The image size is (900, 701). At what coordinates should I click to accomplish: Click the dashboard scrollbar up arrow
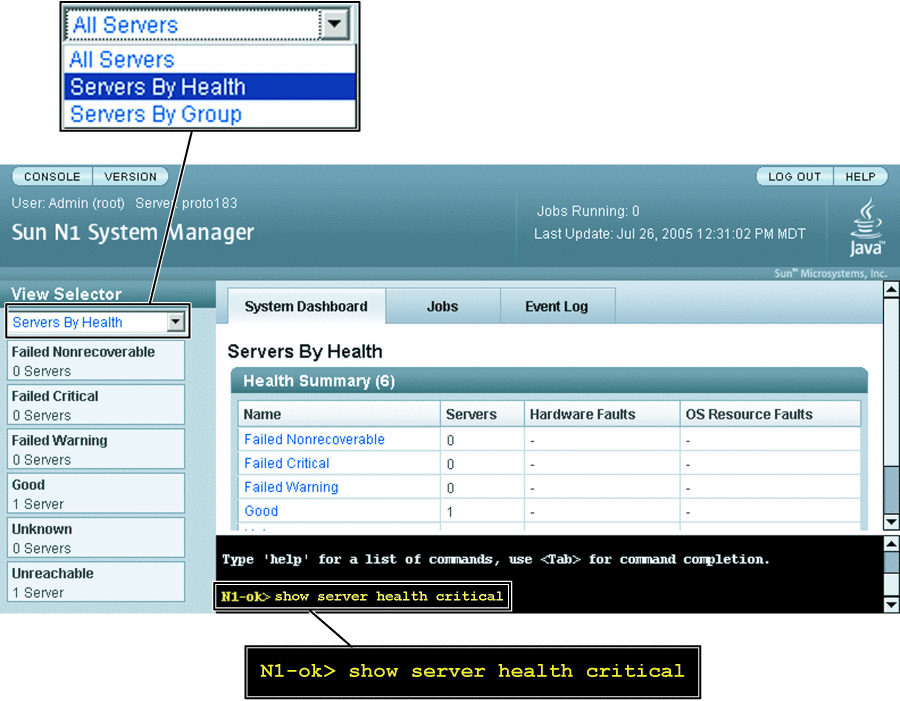click(891, 289)
